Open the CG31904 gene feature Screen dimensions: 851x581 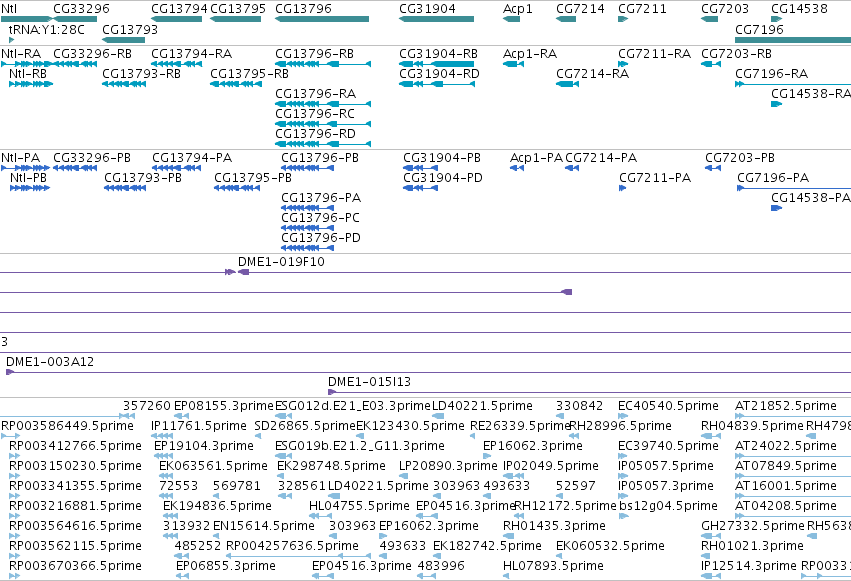click(436, 19)
